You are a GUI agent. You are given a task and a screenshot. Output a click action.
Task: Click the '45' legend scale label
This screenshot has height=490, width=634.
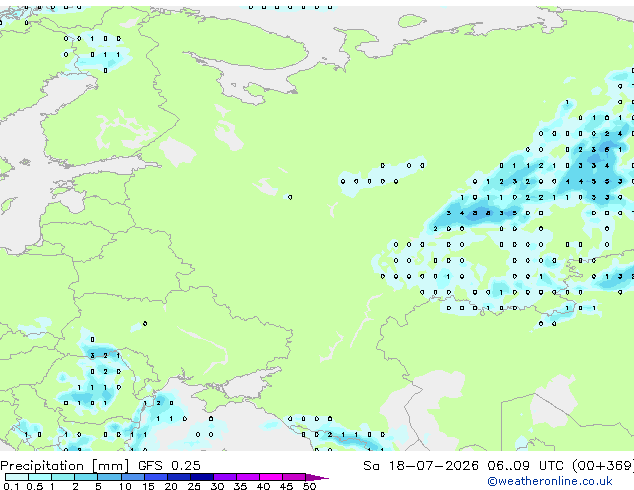coord(286,486)
